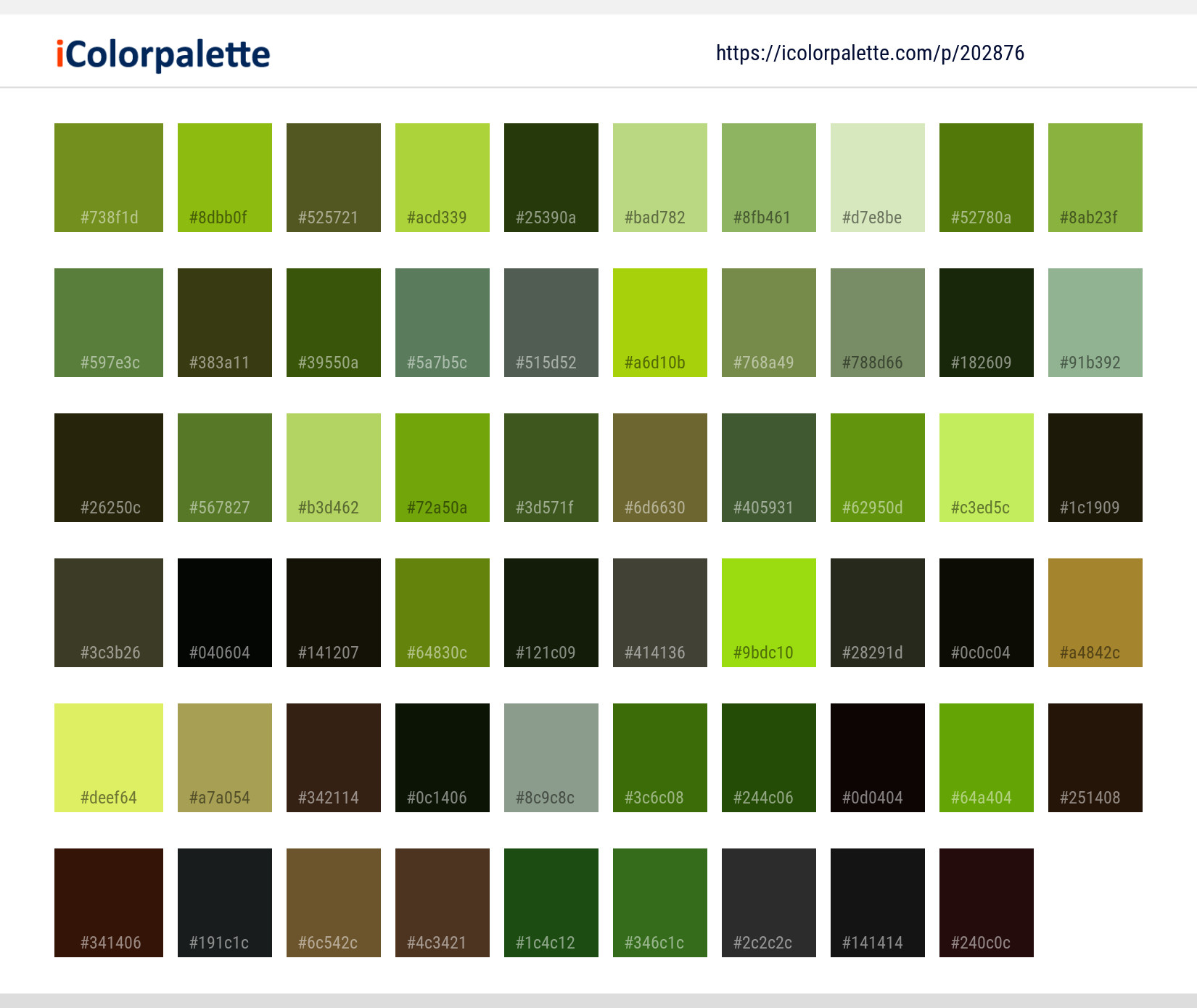1197x1008 pixels.
Task: Select the #182609 swatch
Action: pyautogui.click(x=987, y=323)
